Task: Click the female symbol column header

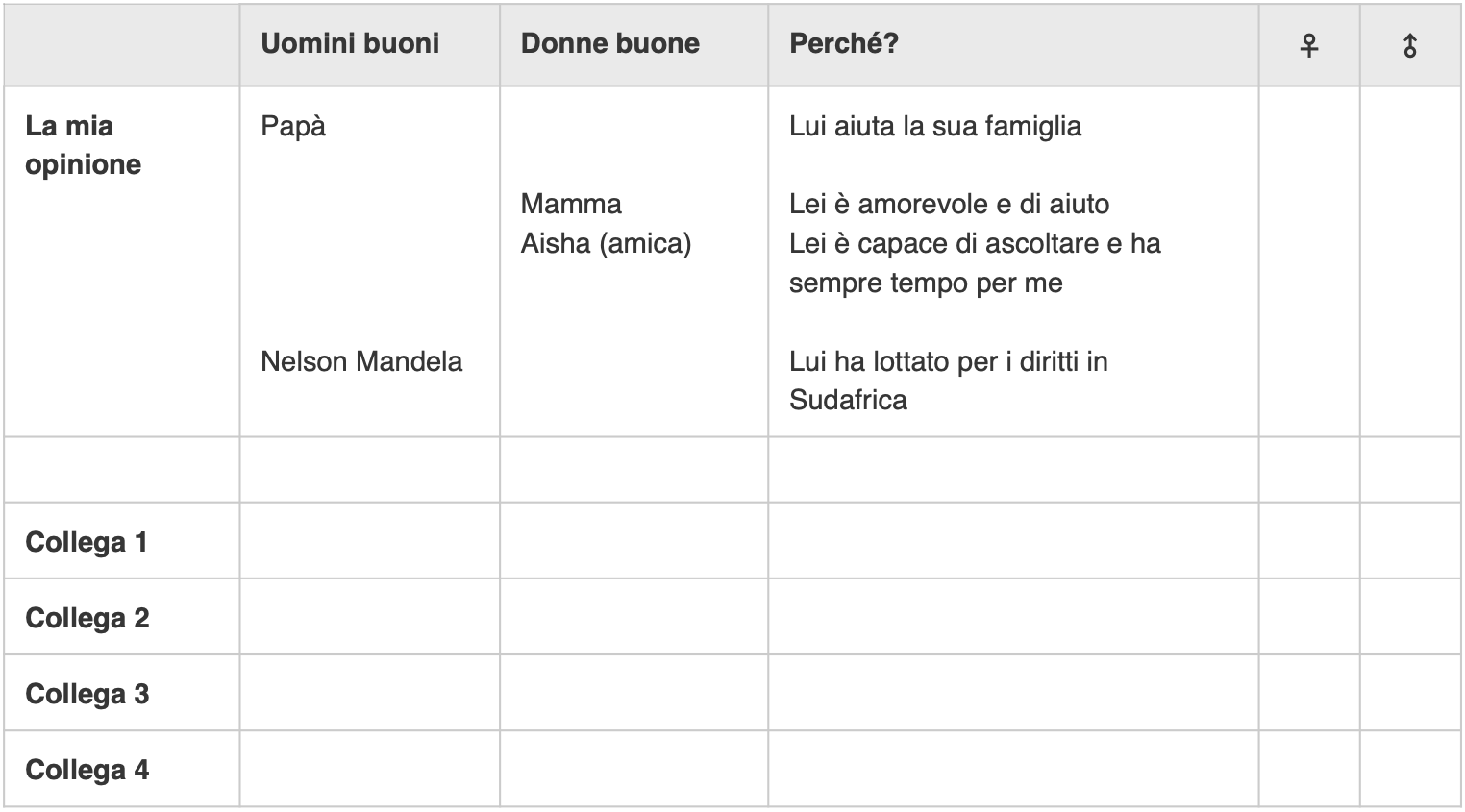Action: point(1308,45)
